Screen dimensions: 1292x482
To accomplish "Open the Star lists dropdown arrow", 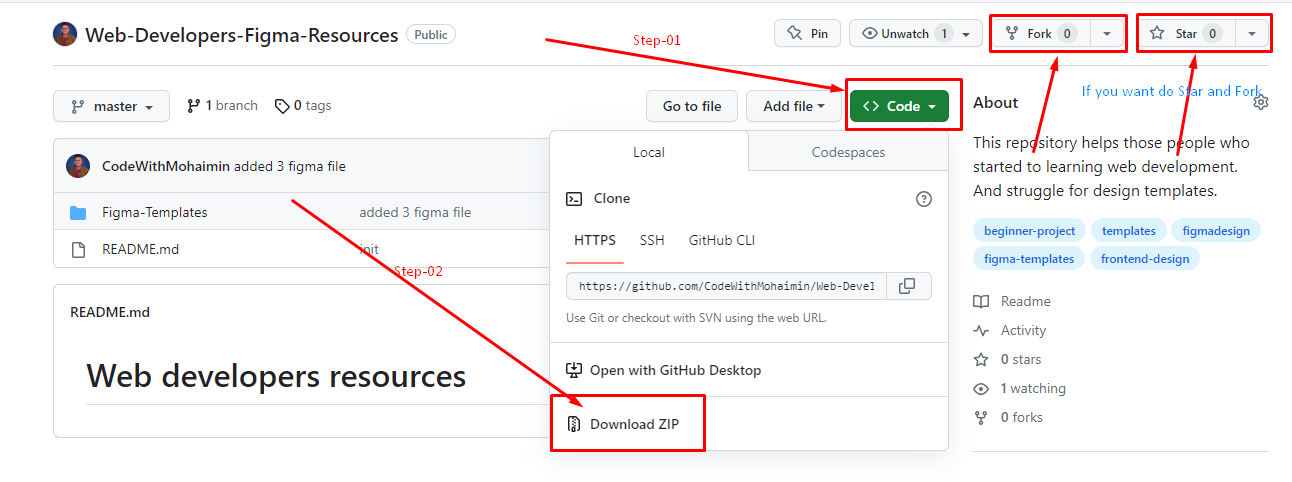I will click(1252, 33).
